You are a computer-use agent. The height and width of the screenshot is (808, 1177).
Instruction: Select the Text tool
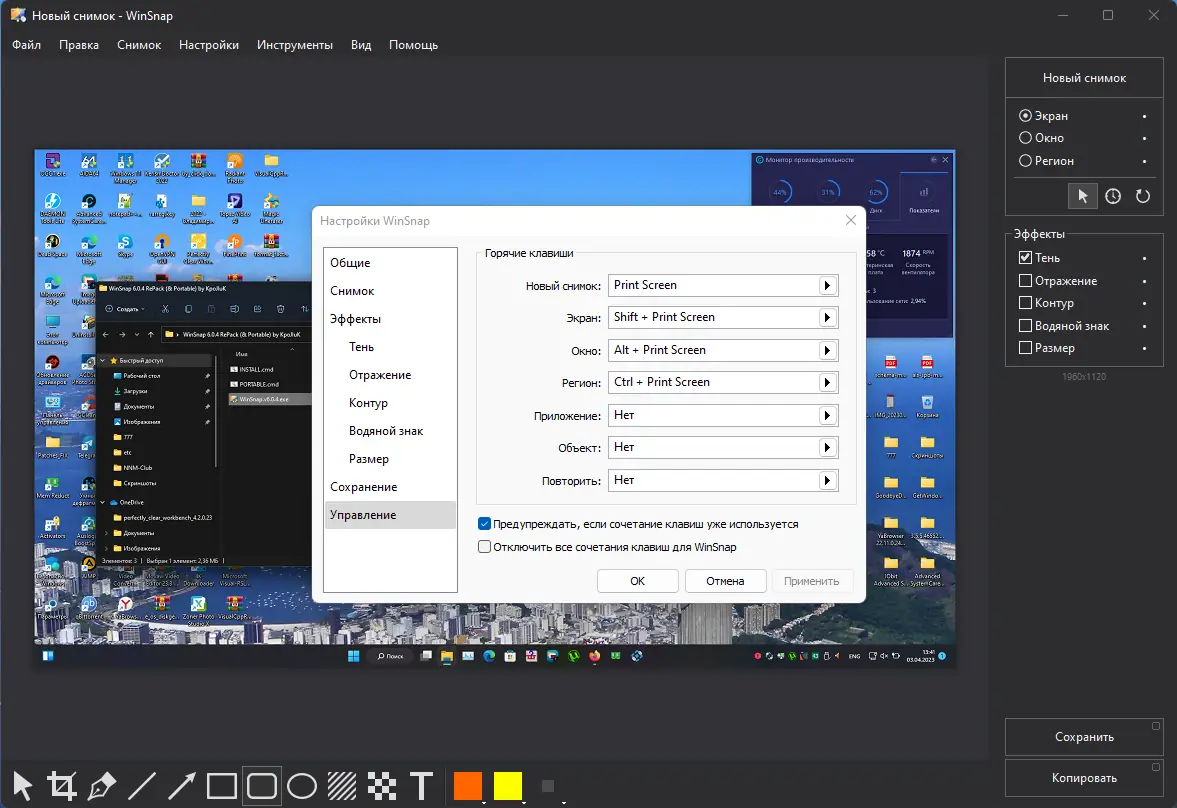point(421,786)
